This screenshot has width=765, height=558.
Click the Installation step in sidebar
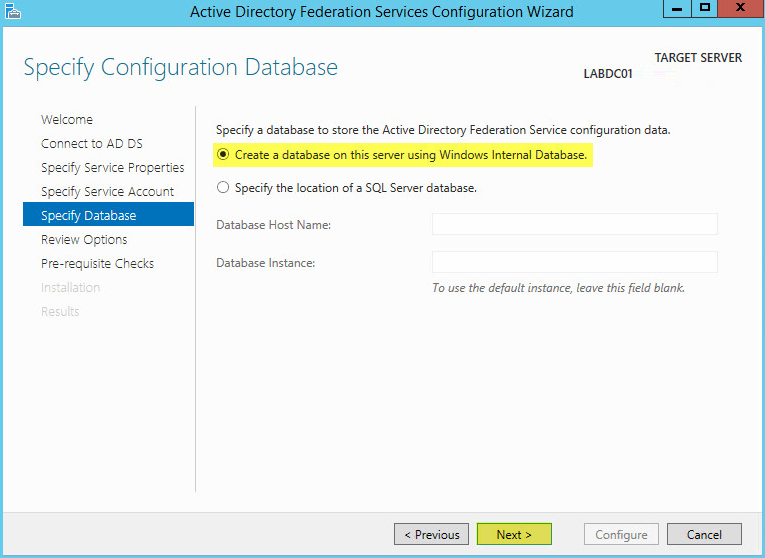70,287
